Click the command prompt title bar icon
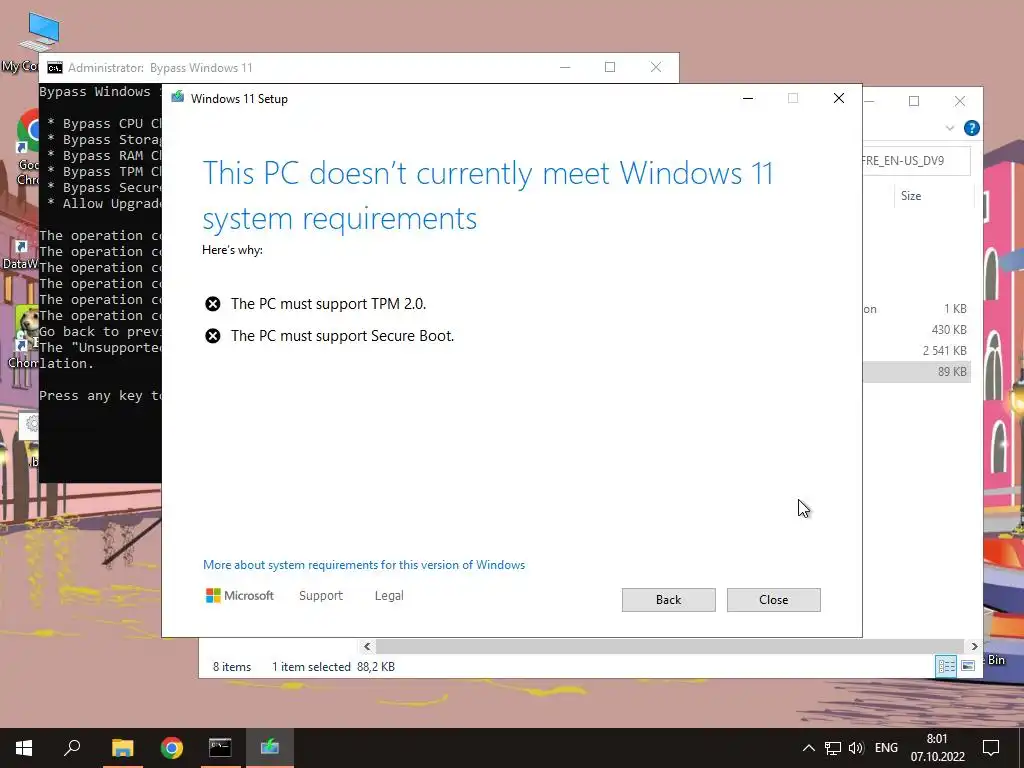1024x768 pixels. click(55, 68)
